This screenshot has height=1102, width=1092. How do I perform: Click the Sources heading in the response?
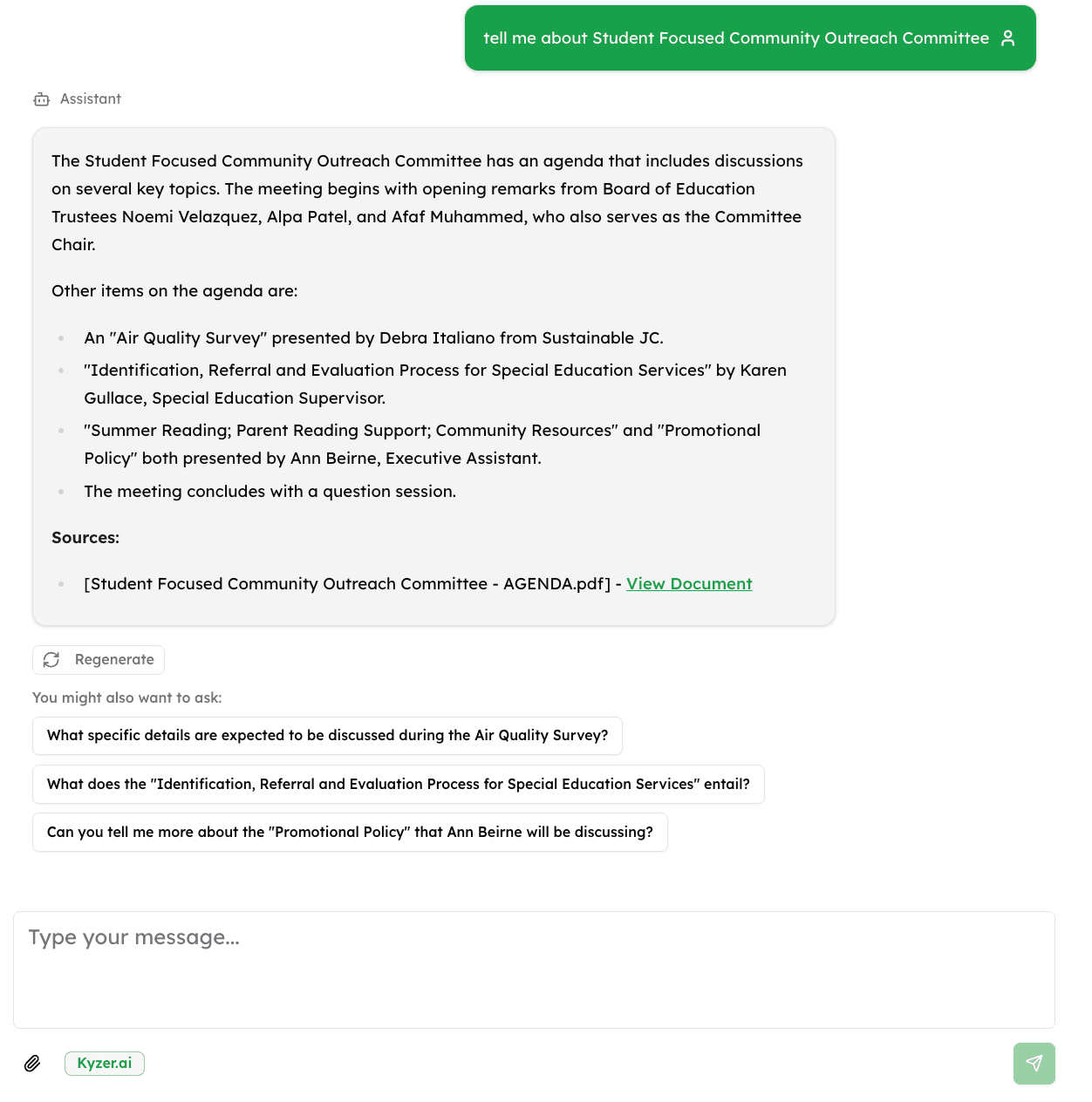point(85,538)
